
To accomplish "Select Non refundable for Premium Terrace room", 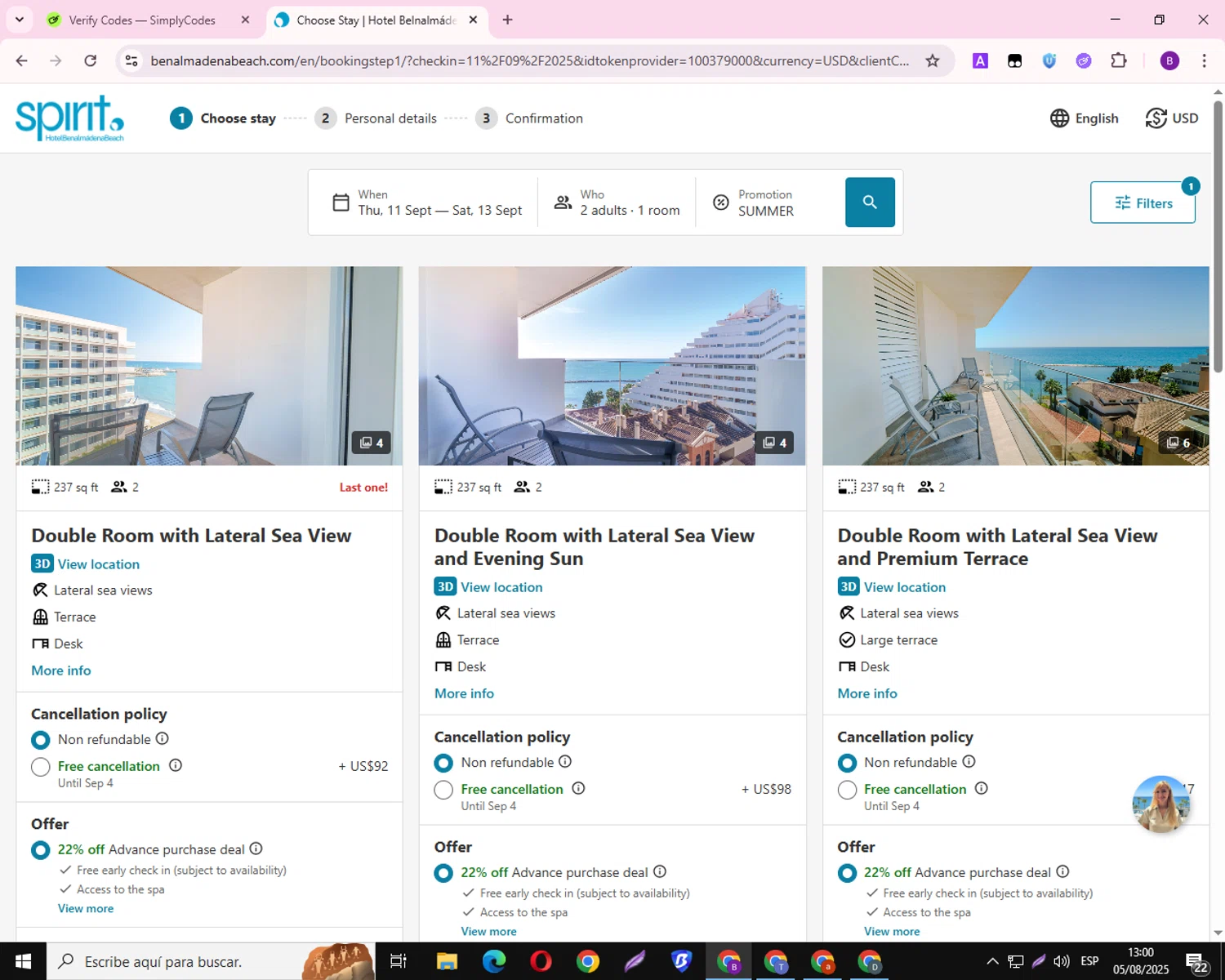I will (848, 763).
